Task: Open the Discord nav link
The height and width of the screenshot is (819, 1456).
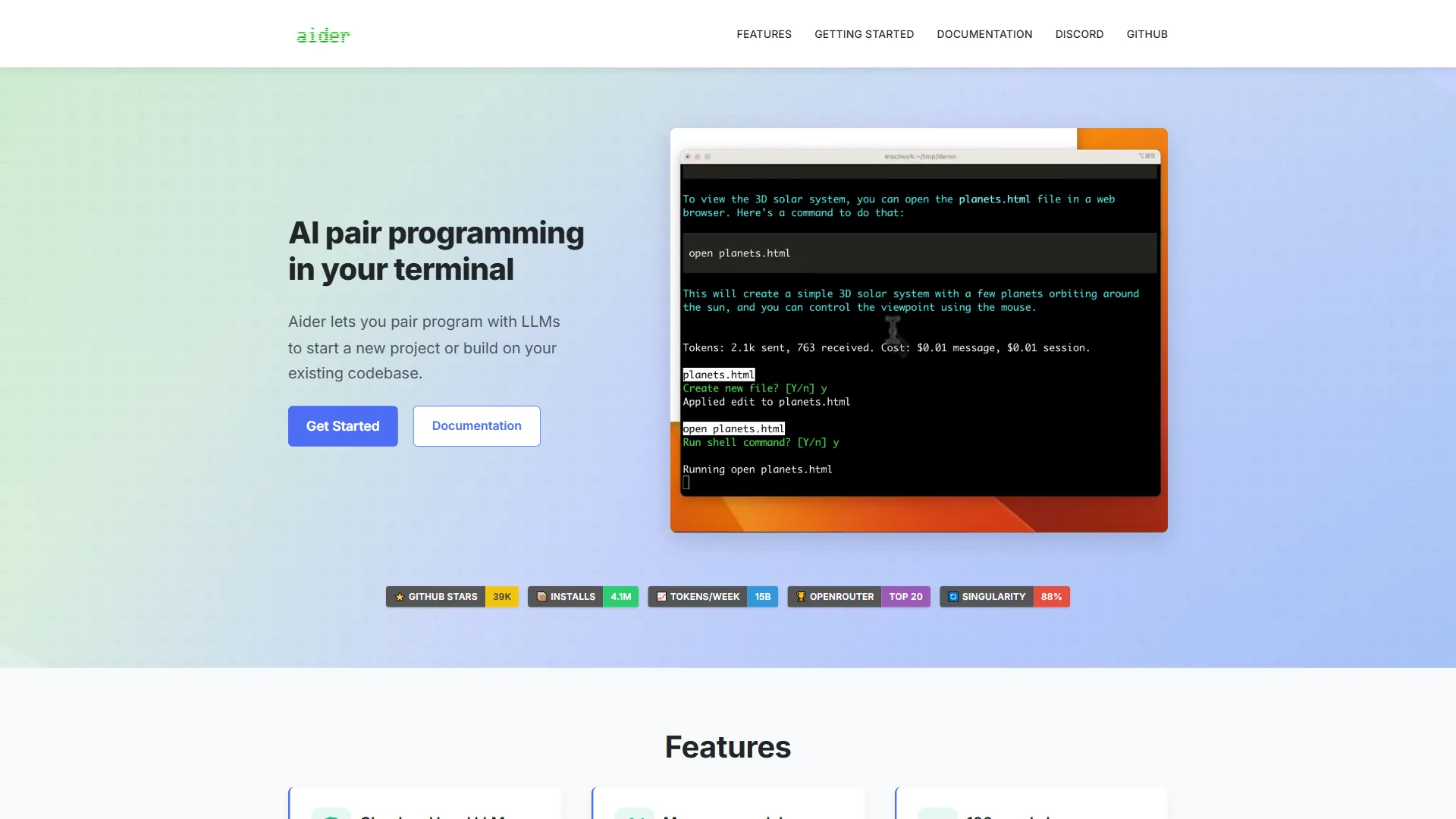Action: pyautogui.click(x=1079, y=34)
